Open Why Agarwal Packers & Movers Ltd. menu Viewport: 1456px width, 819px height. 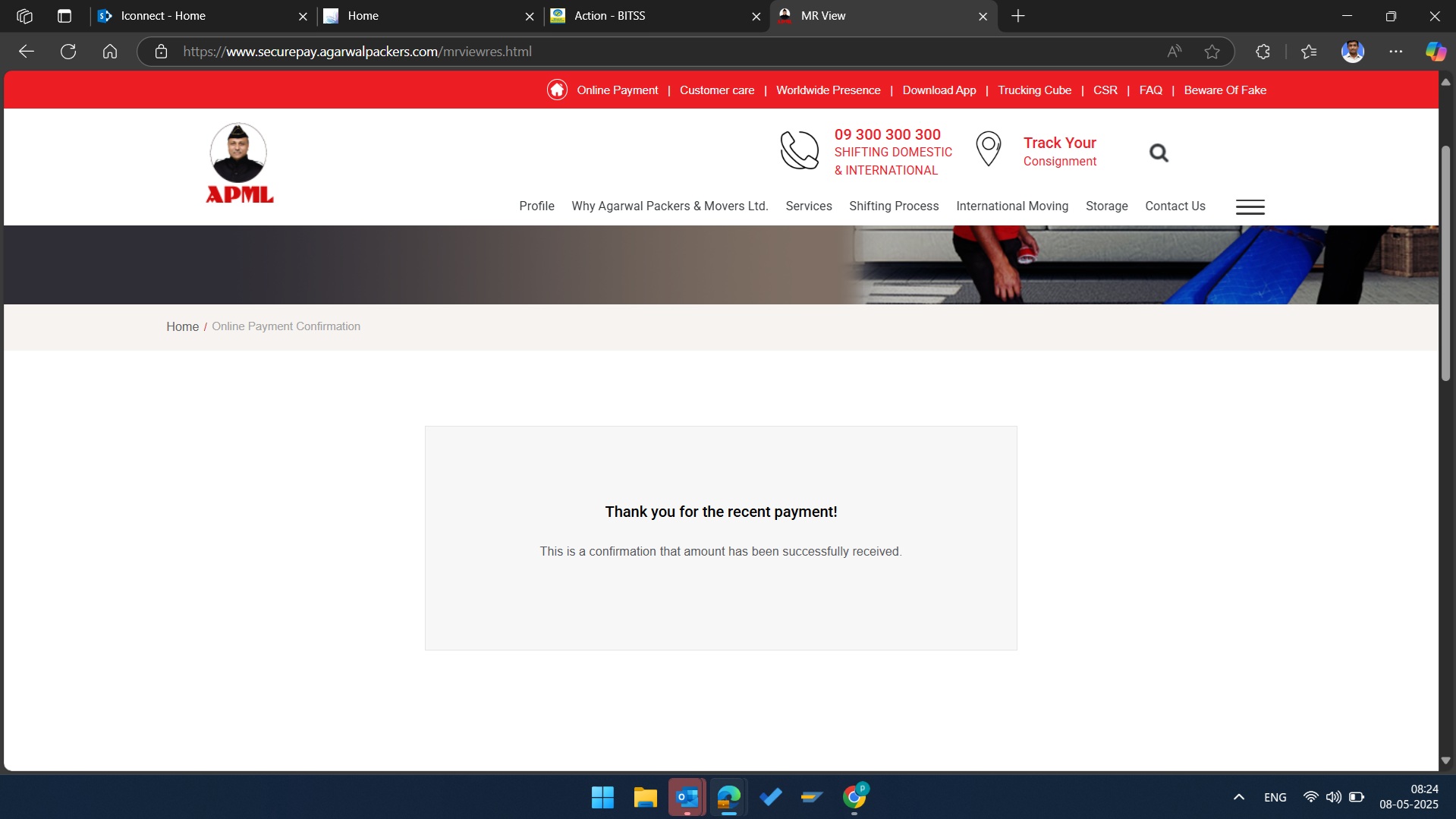(669, 206)
